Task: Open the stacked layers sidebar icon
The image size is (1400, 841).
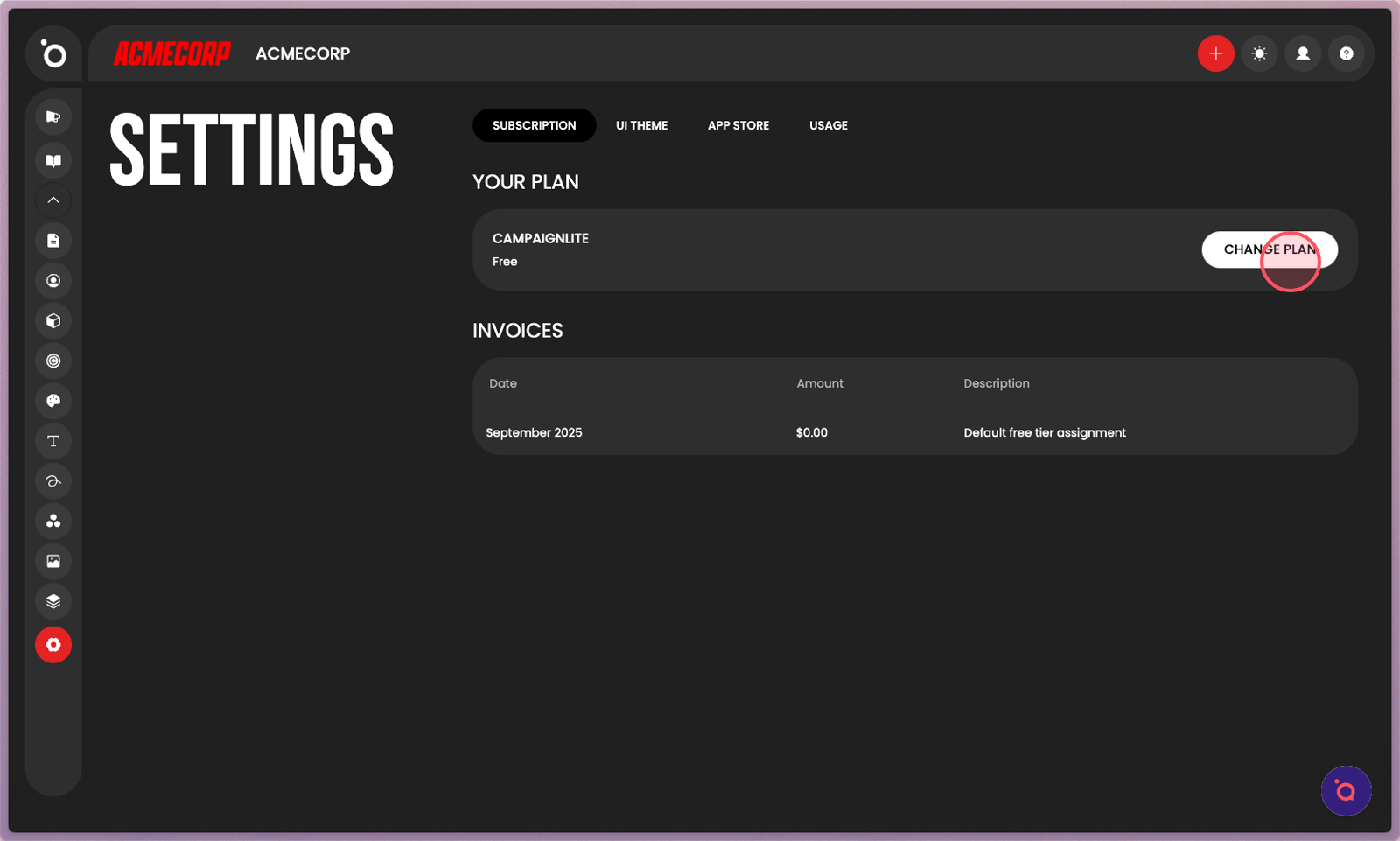Action: pos(53,601)
